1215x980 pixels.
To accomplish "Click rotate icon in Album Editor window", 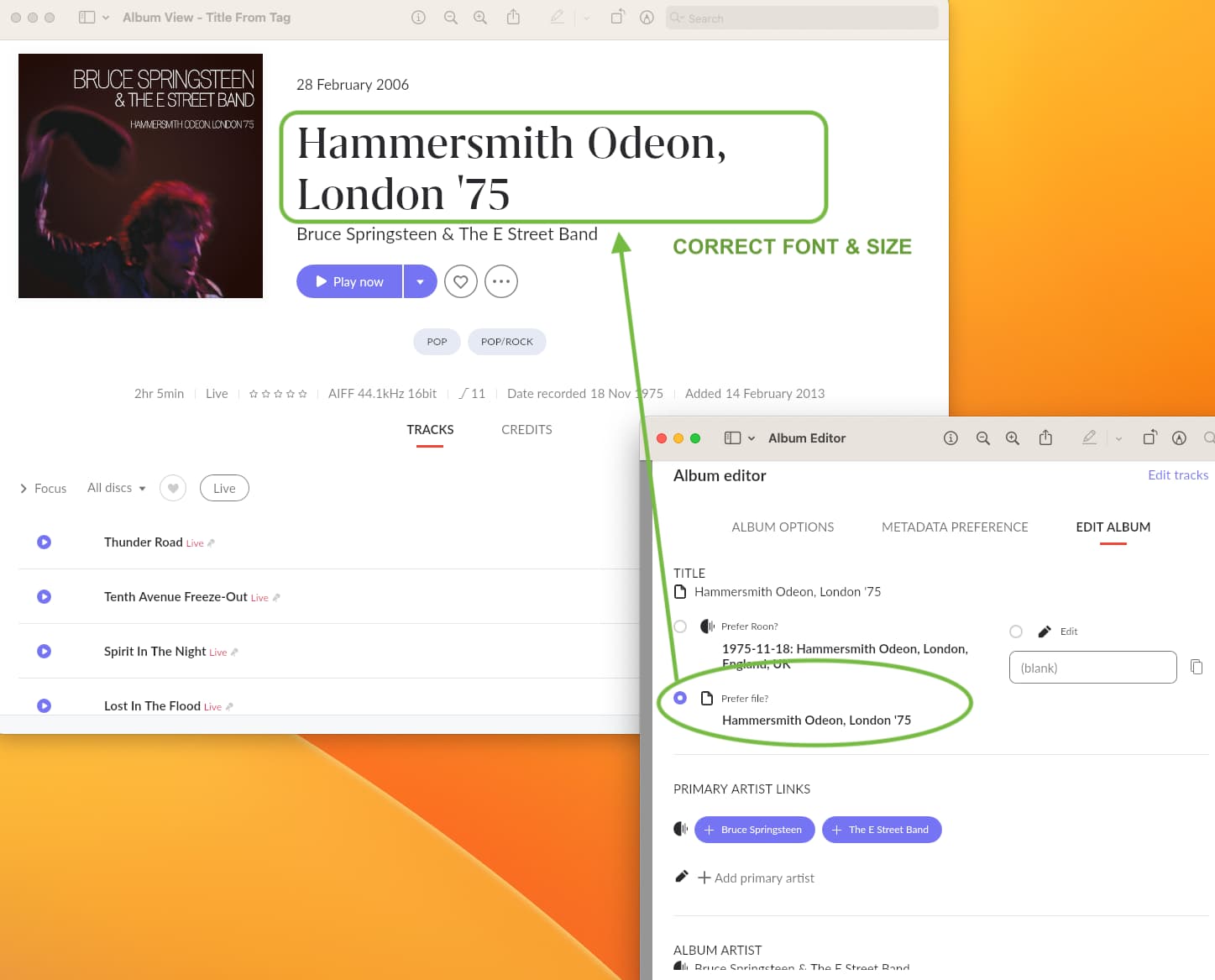I will (x=1150, y=438).
